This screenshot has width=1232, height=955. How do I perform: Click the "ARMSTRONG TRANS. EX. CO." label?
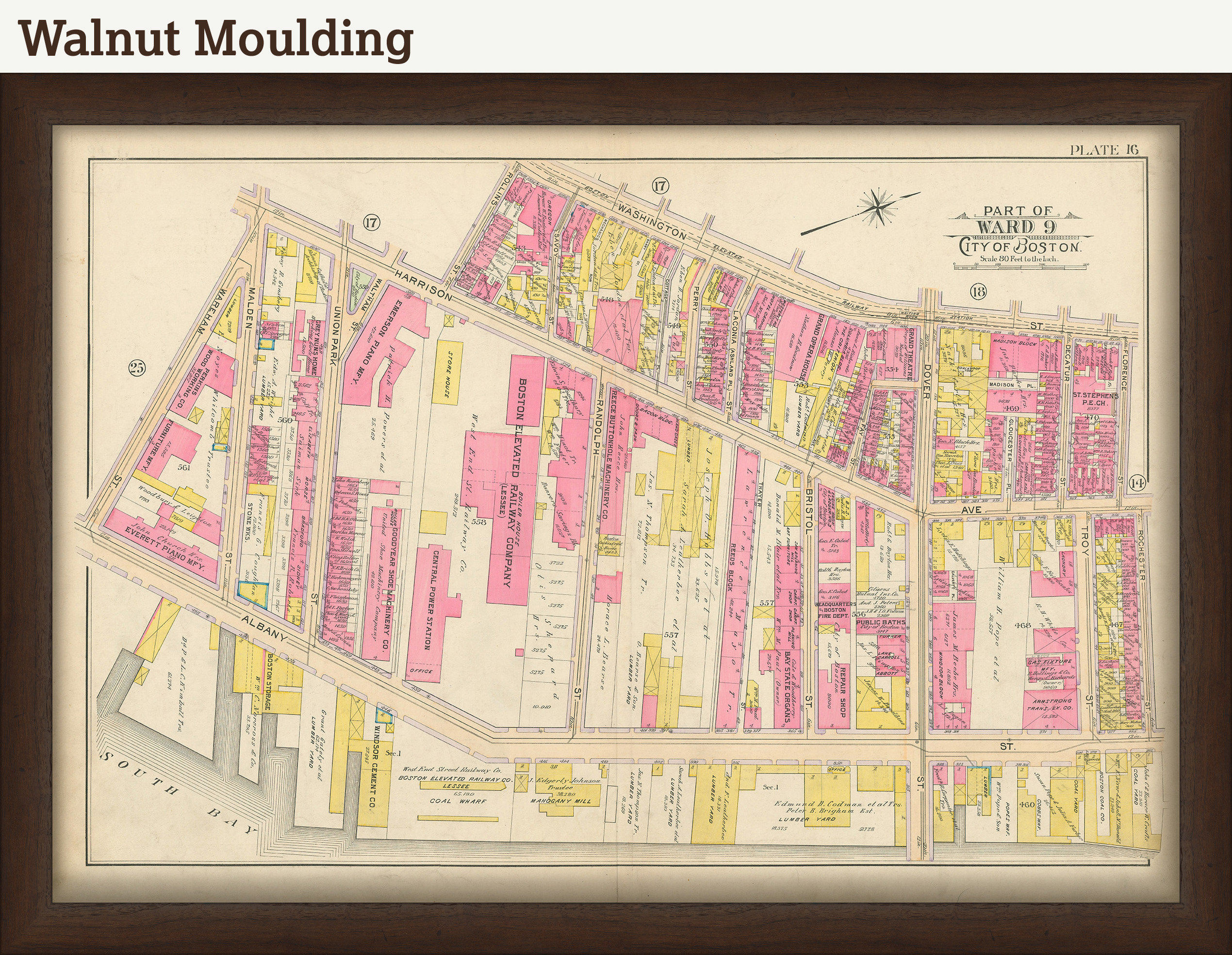coord(1050,705)
